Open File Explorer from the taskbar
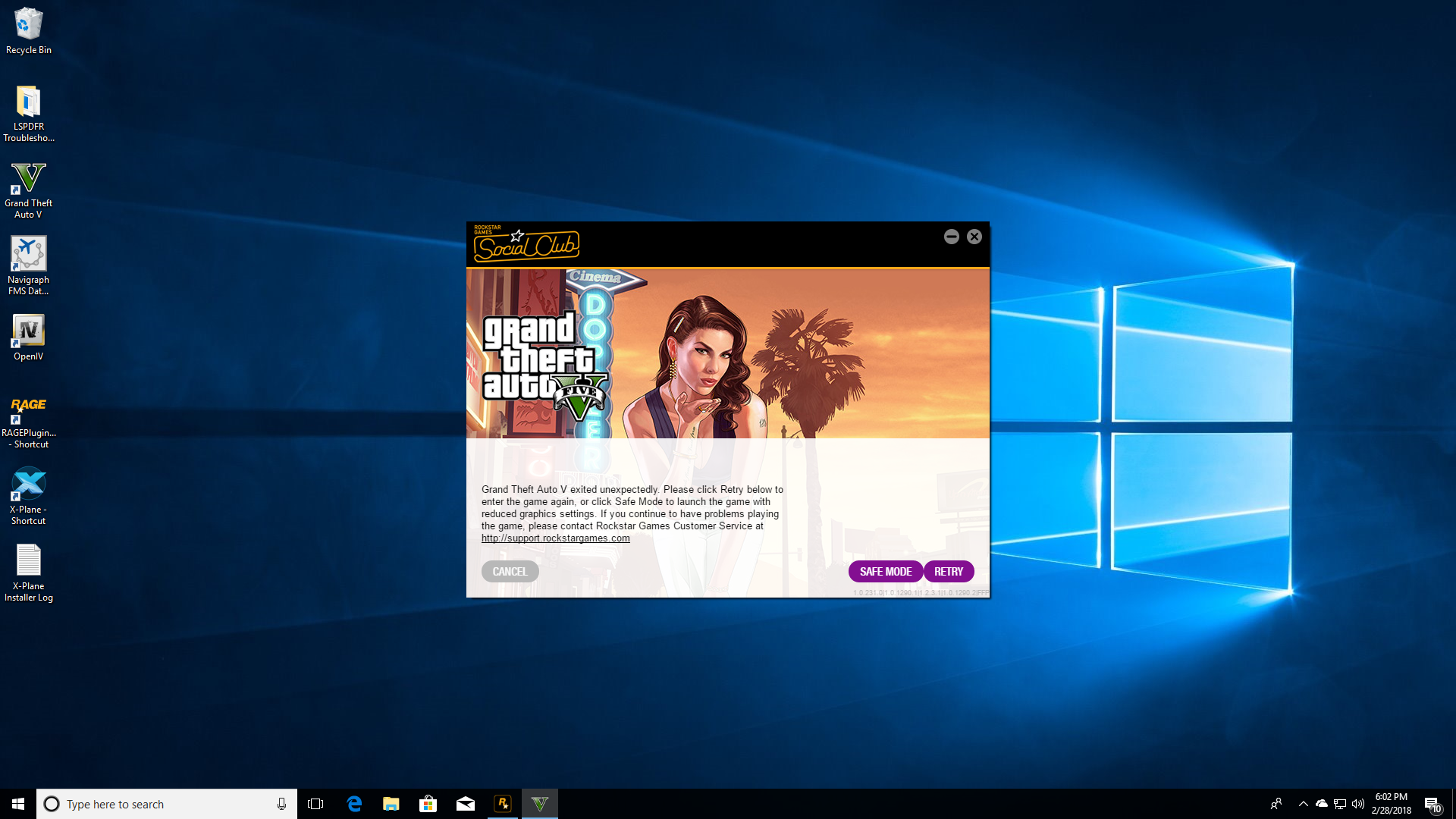 [391, 804]
